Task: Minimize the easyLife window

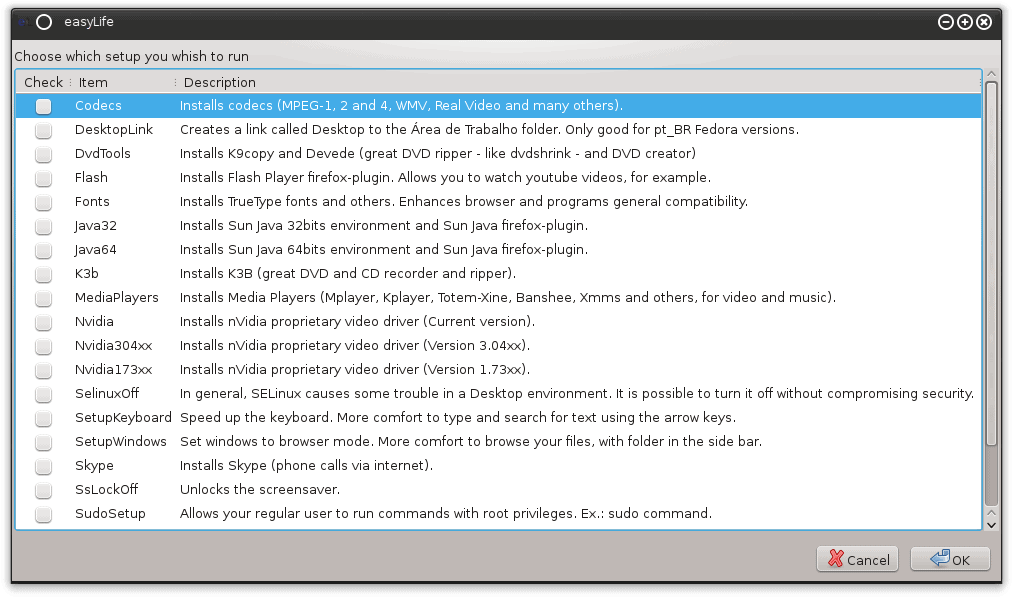Action: click(945, 22)
